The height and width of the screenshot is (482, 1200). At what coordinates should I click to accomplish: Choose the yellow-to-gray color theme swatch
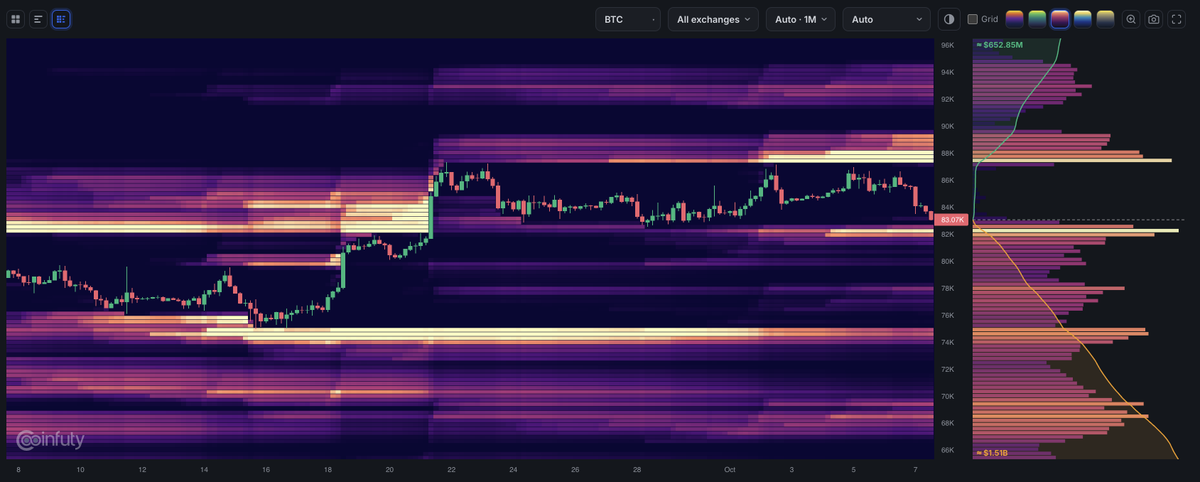point(1105,19)
